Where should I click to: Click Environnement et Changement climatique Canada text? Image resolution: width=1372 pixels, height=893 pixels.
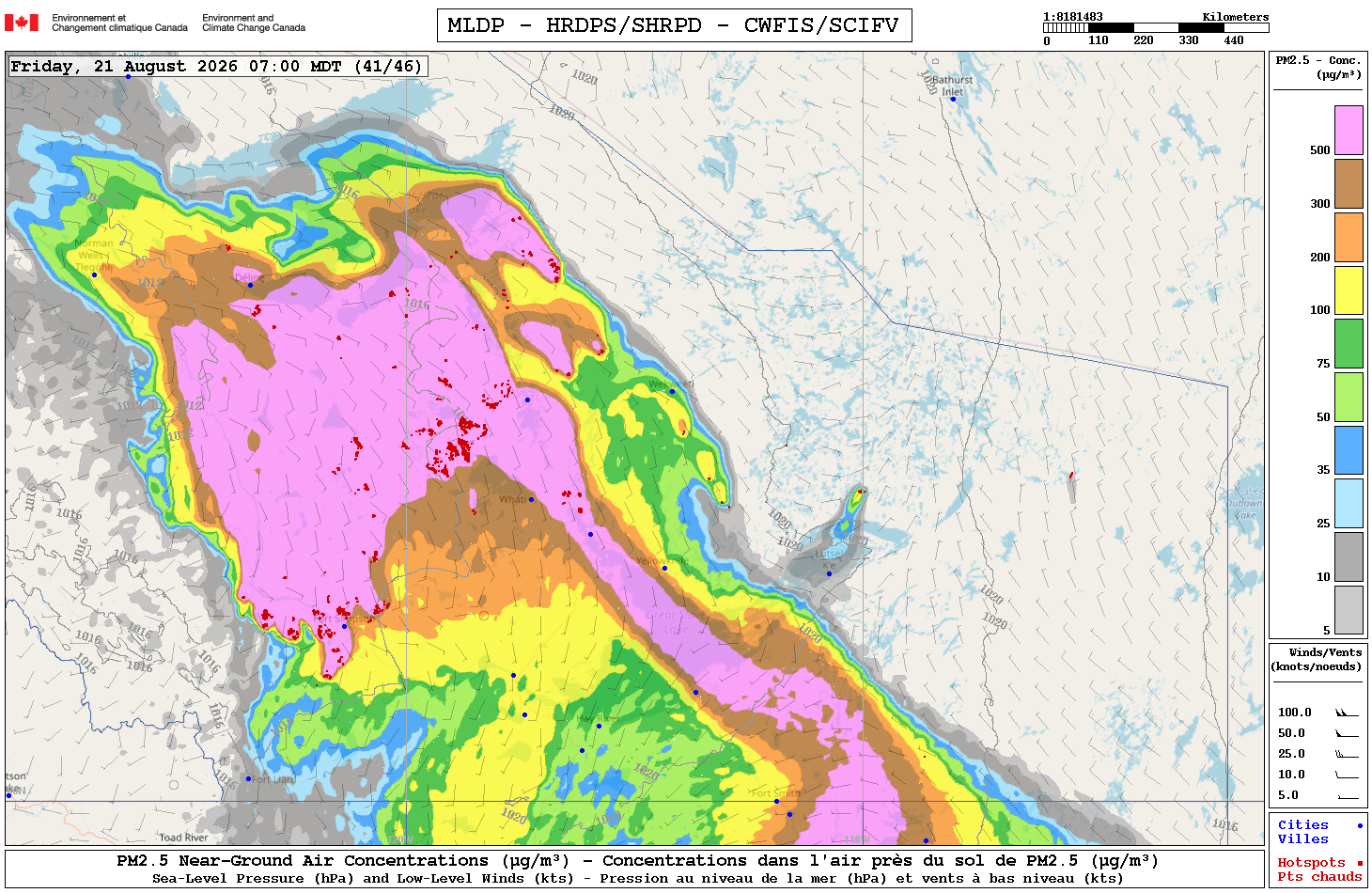tap(119, 23)
